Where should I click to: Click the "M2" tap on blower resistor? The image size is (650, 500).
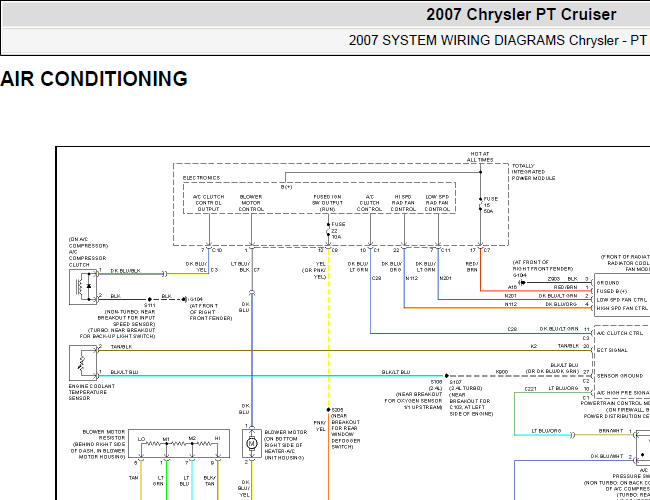192,438
